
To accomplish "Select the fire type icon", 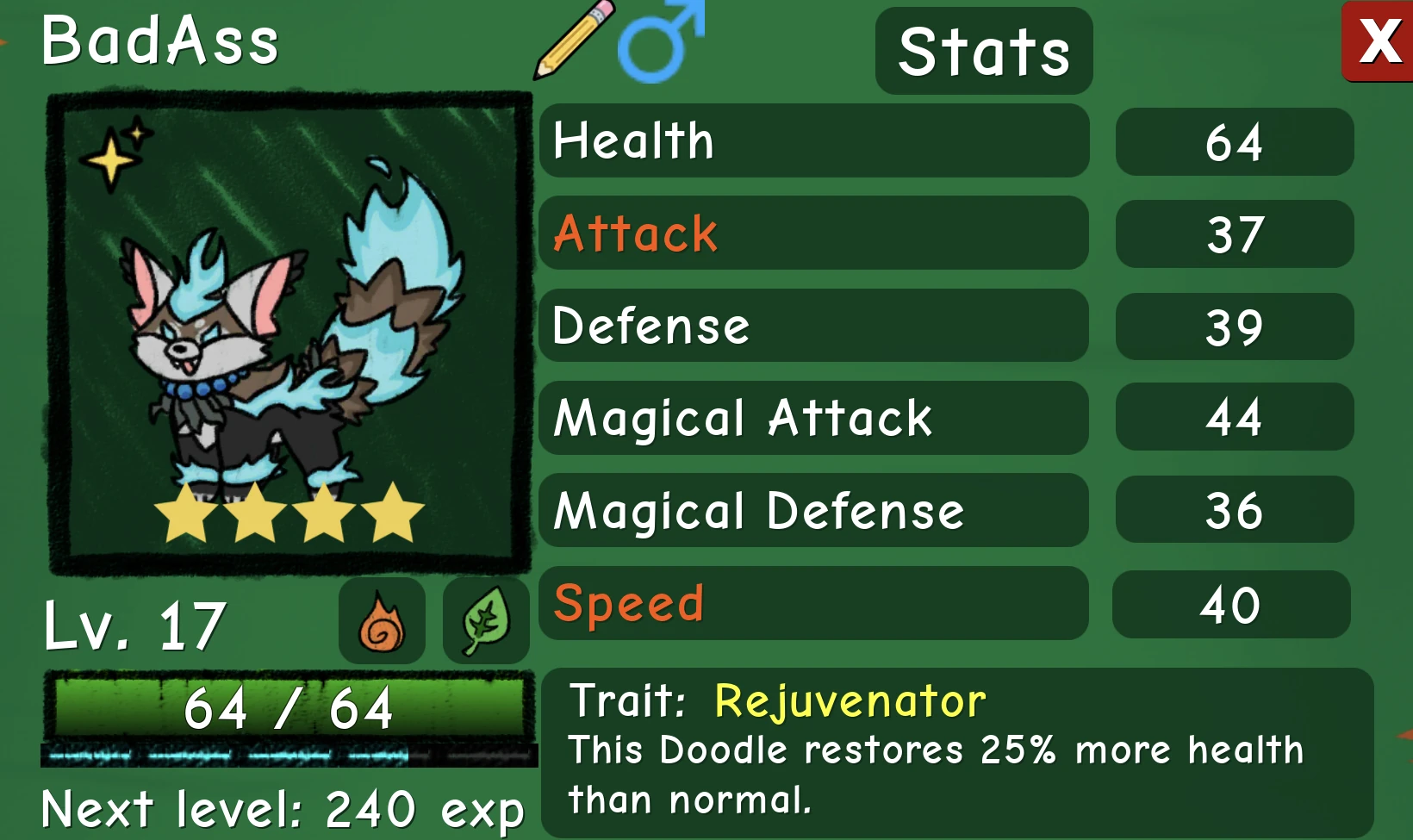I will point(382,620).
